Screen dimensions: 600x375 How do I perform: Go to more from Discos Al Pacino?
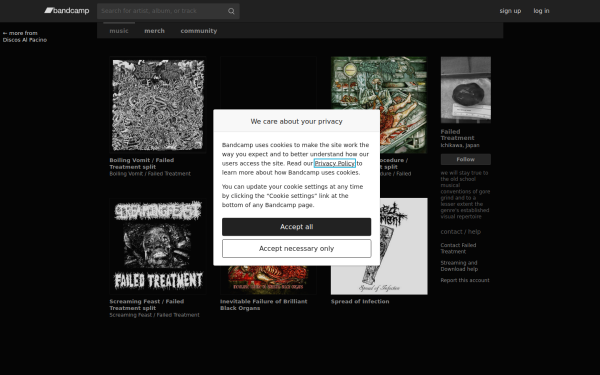click(25, 36)
